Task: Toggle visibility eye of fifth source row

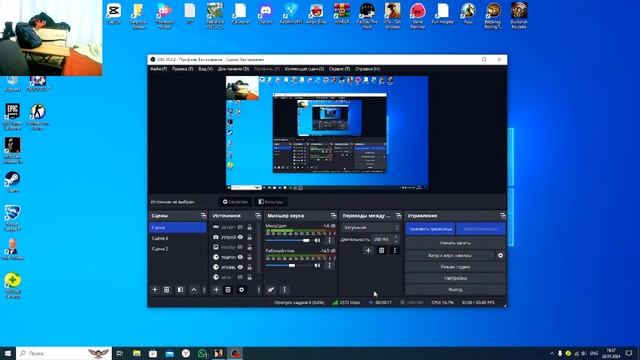Action: [240, 267]
